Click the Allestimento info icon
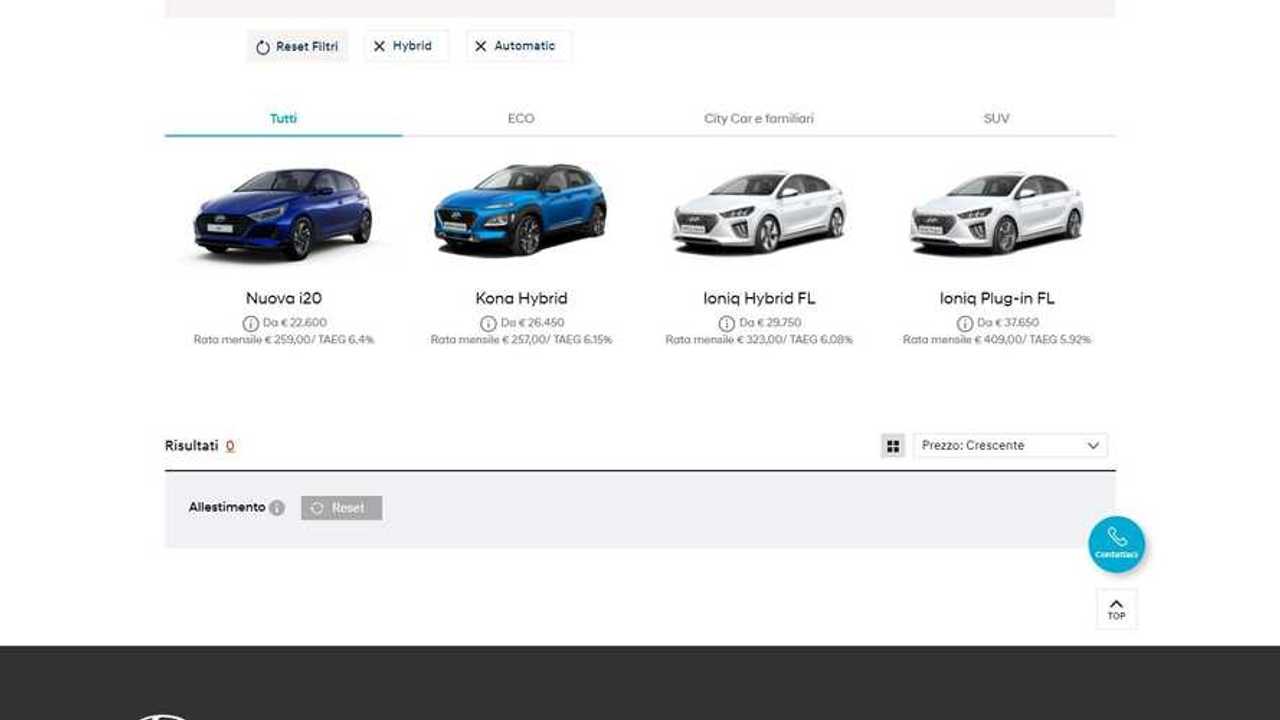The image size is (1280, 720). pos(277,508)
